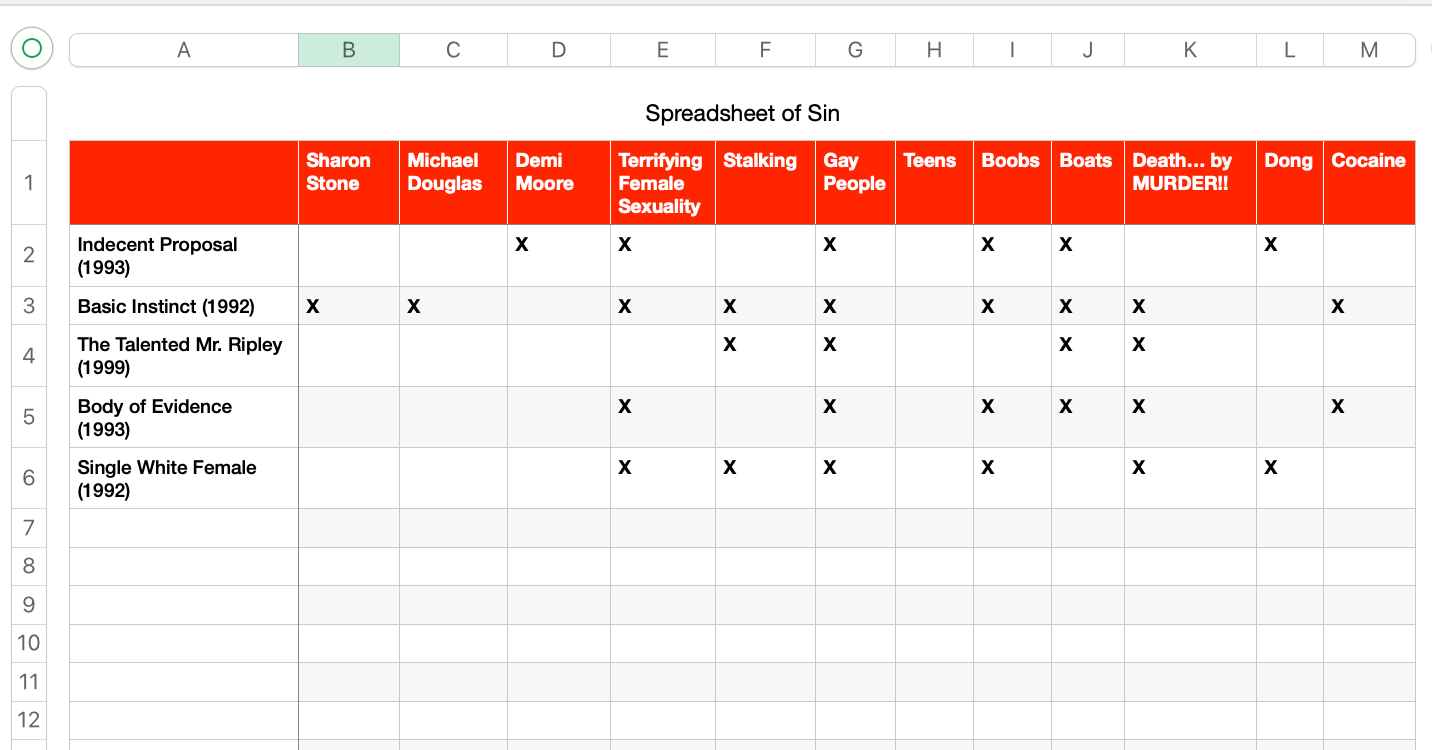Viewport: 1432px width, 750px height.
Task: Select column J header
Action: (x=1088, y=50)
